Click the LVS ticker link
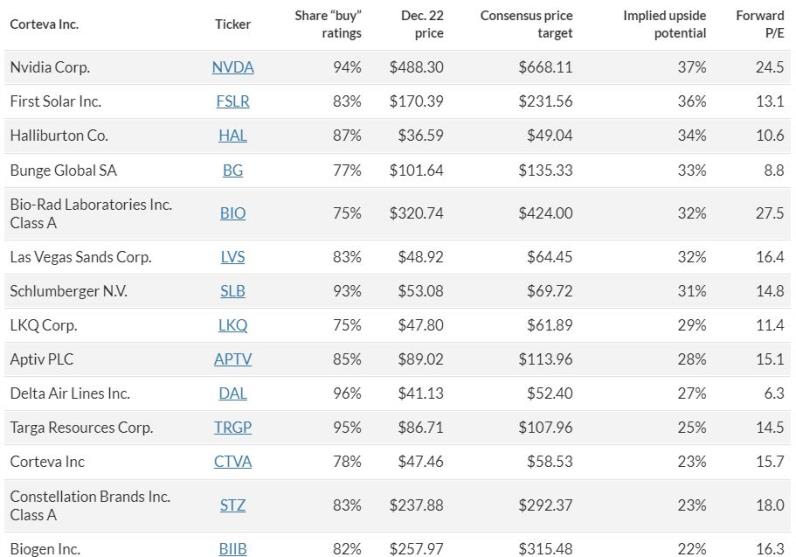The width and height of the screenshot is (796, 557). 232,257
